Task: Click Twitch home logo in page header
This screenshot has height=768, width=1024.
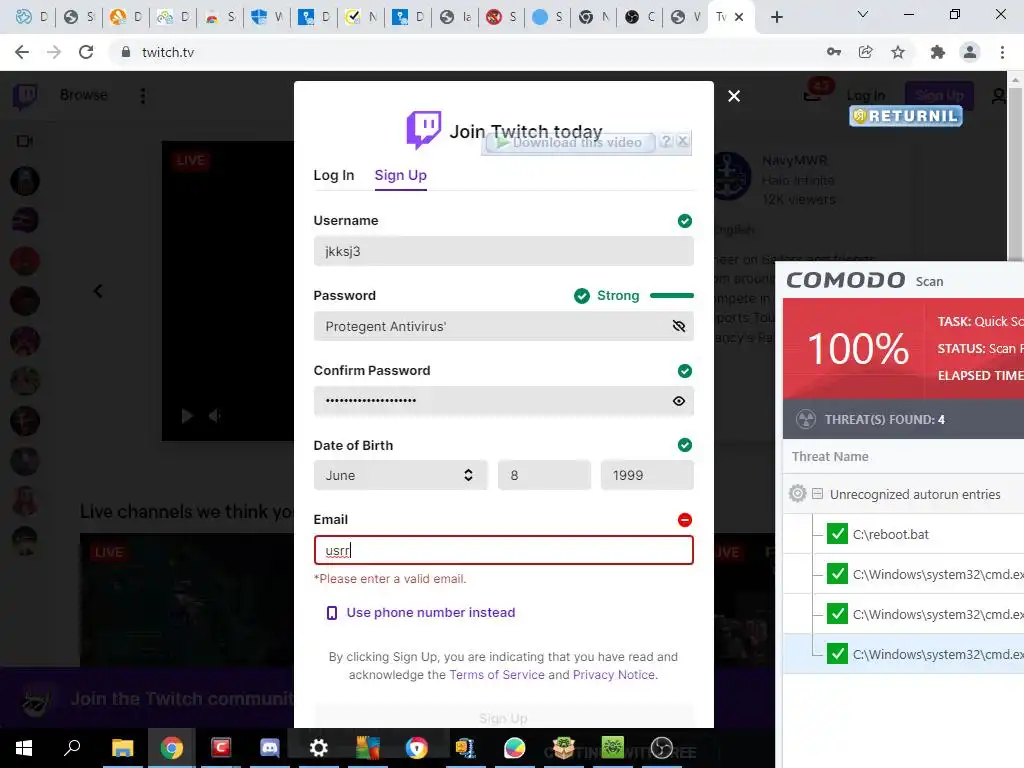Action: 25,97
